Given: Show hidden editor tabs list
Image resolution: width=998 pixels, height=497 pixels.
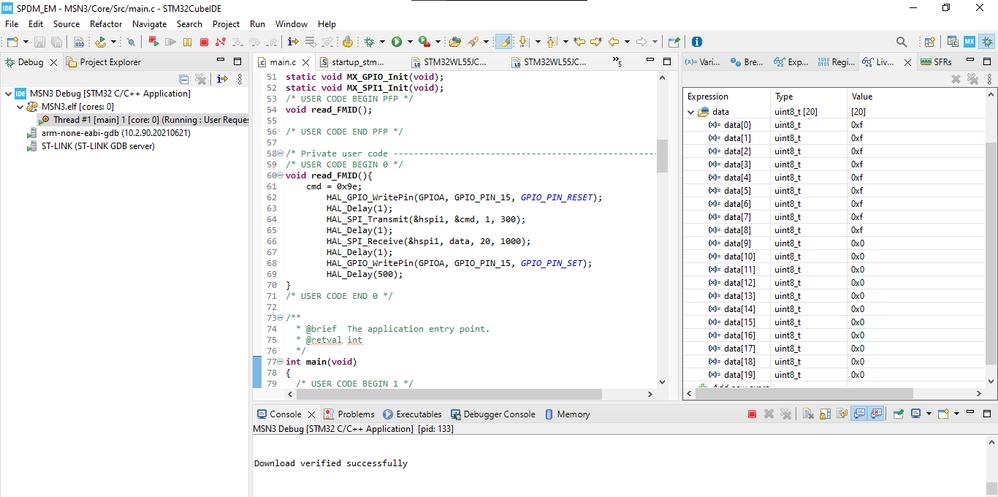Looking at the screenshot, I should [617, 61].
